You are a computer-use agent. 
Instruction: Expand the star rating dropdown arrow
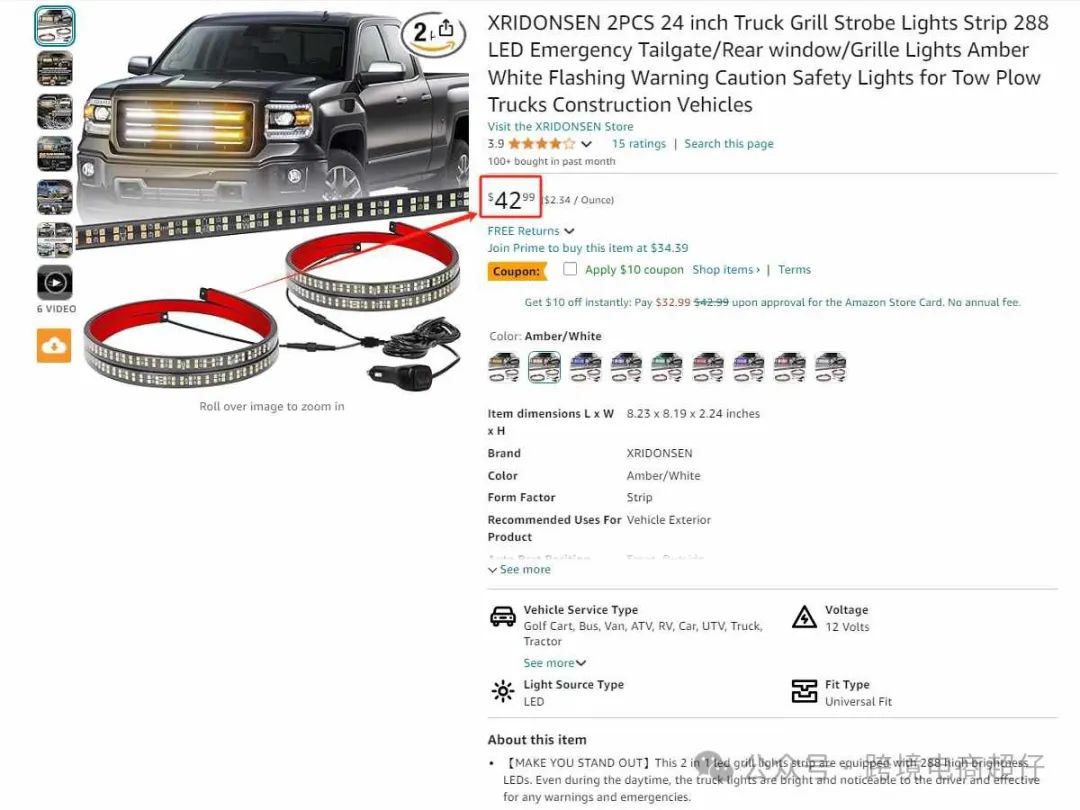[586, 144]
